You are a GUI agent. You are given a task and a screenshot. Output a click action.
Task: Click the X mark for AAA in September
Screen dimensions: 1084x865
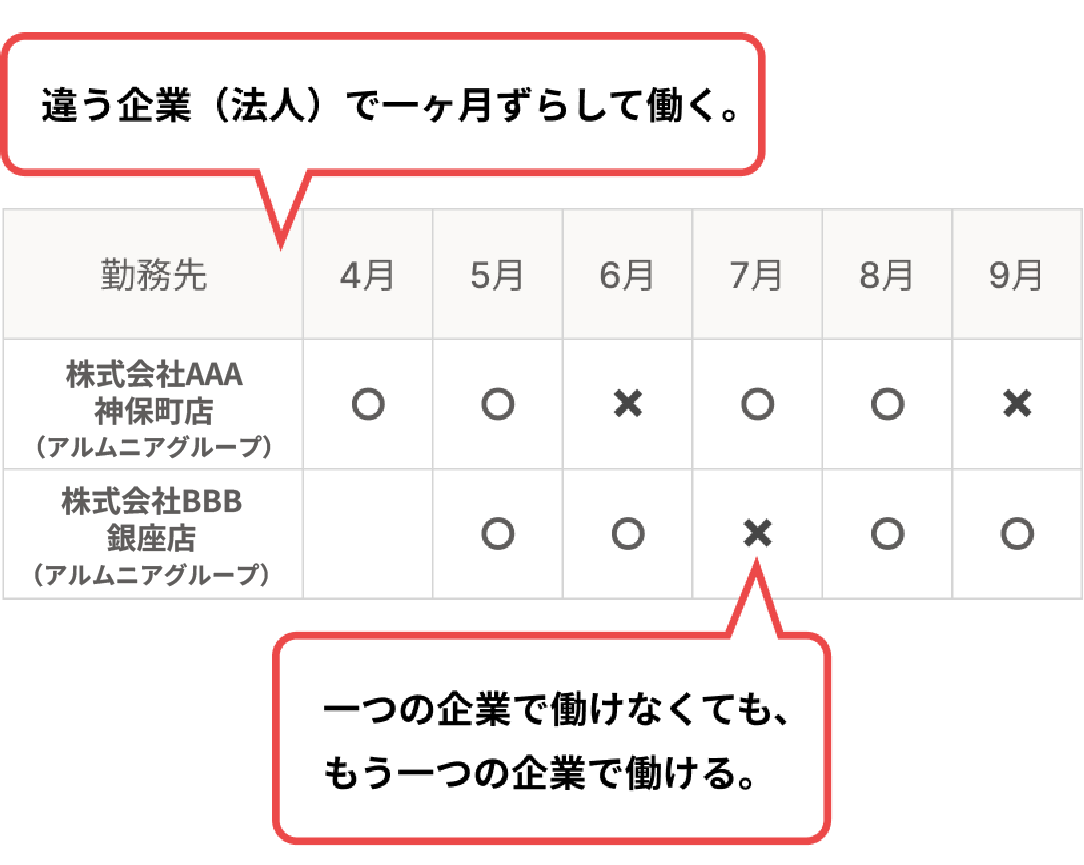(x=1017, y=404)
